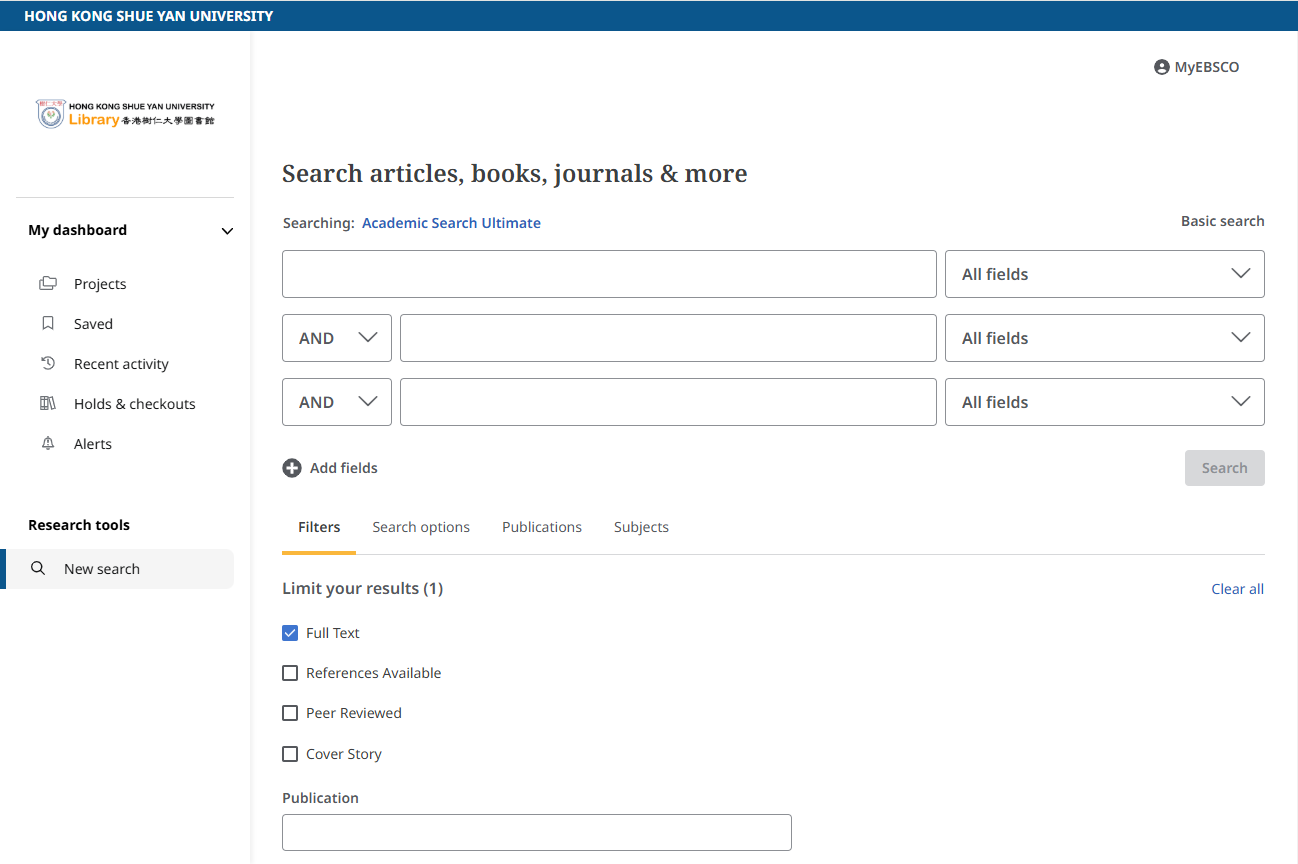This screenshot has height=864, width=1298.
Task: Click the Clear all link
Action: point(1237,589)
